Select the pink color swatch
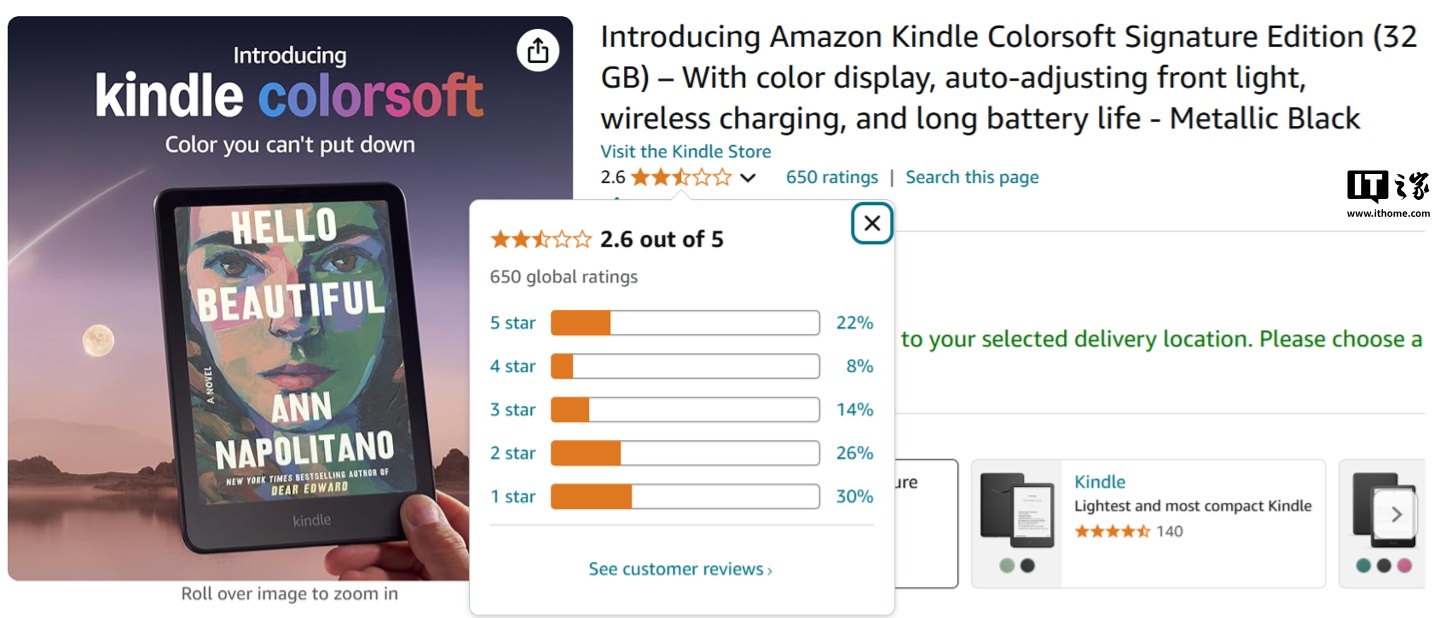The width and height of the screenshot is (1440, 618). pos(1404,565)
